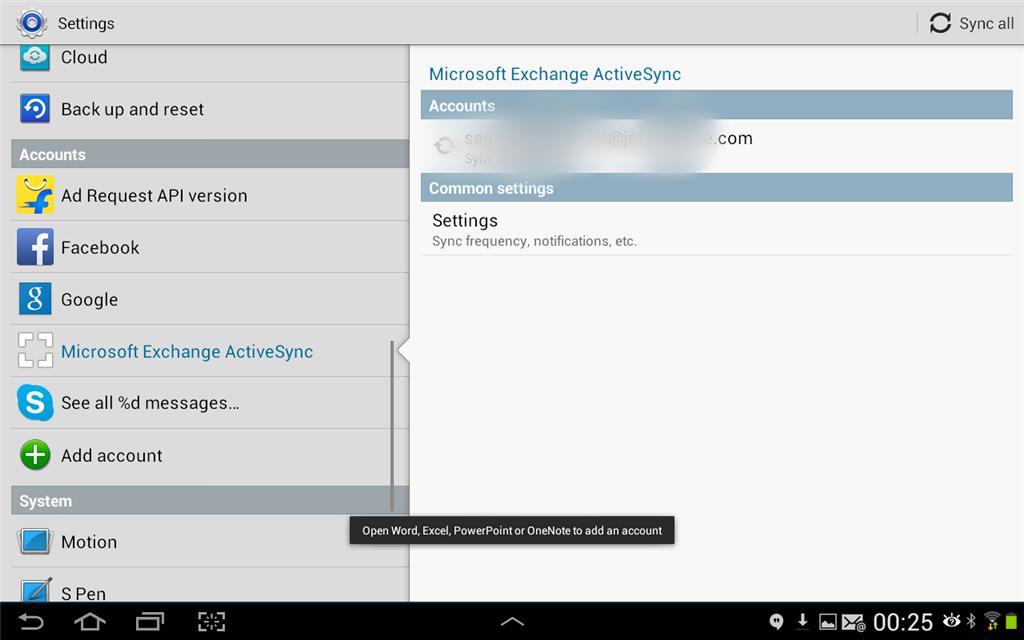Open the Facebook account entry

point(210,247)
